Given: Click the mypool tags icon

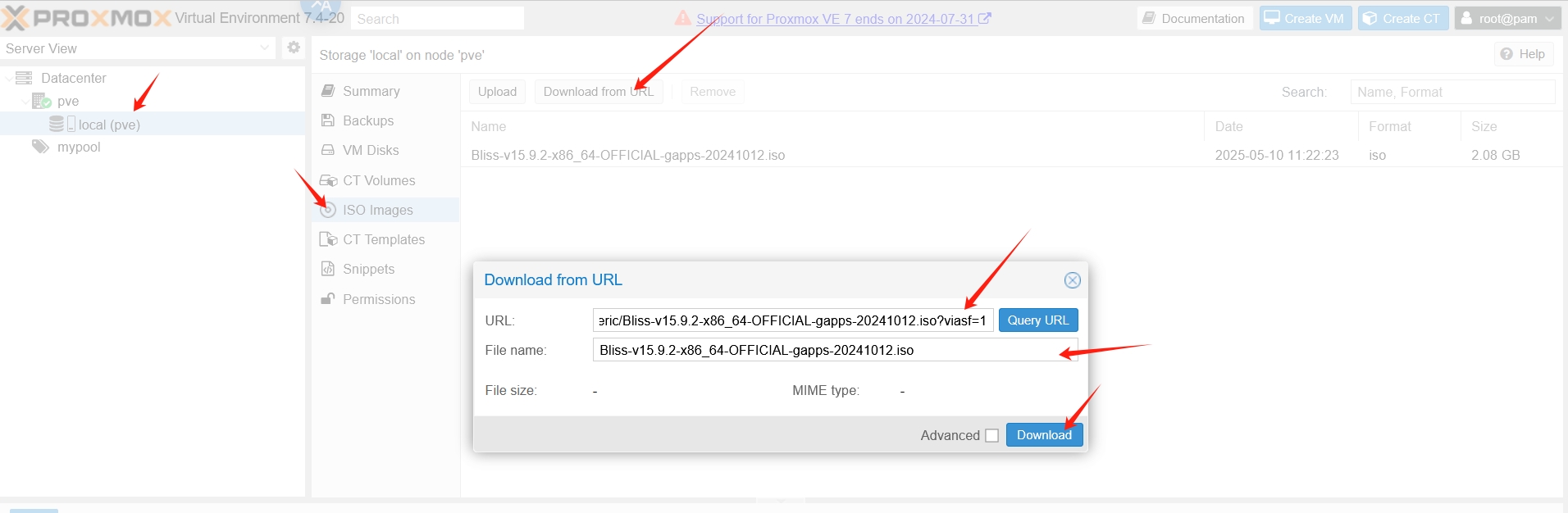Looking at the screenshot, I should tap(40, 147).
